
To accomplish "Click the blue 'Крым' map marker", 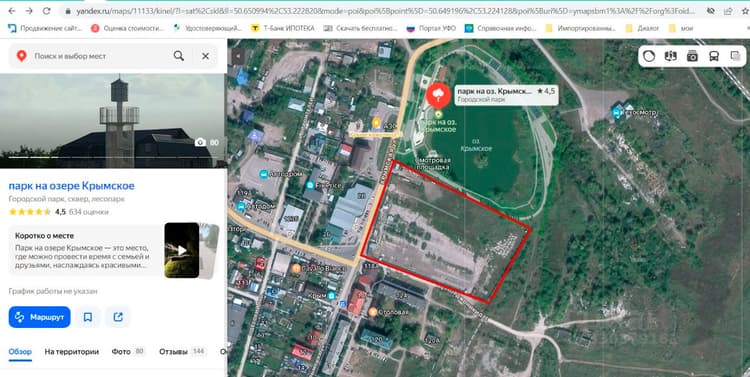I will (x=332, y=296).
